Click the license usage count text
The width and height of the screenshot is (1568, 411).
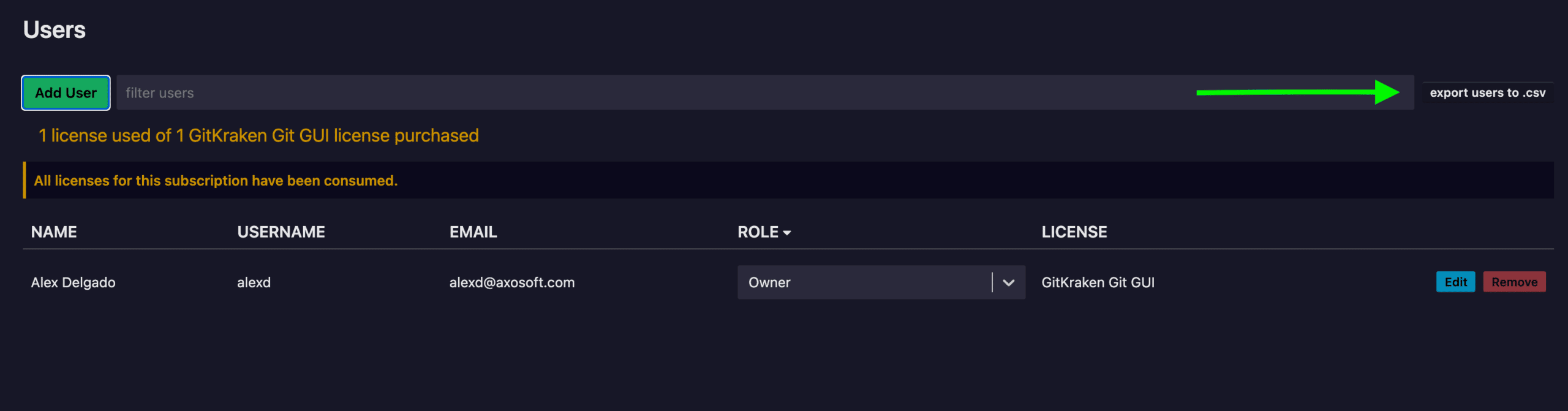tap(258, 135)
